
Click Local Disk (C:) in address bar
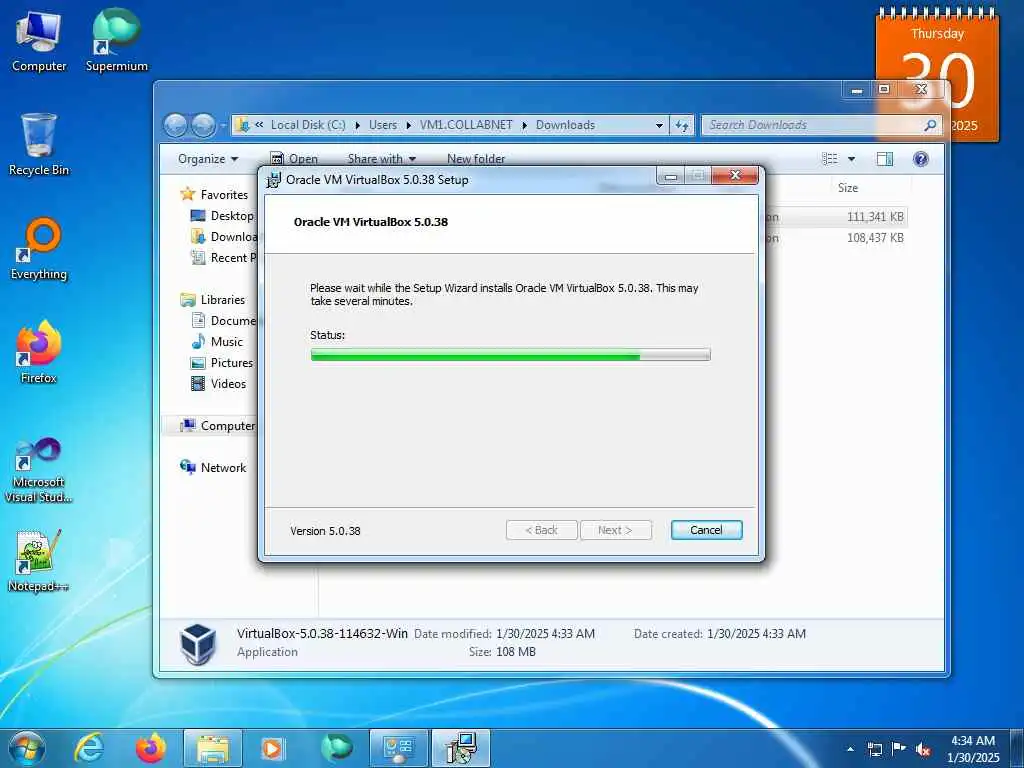308,125
